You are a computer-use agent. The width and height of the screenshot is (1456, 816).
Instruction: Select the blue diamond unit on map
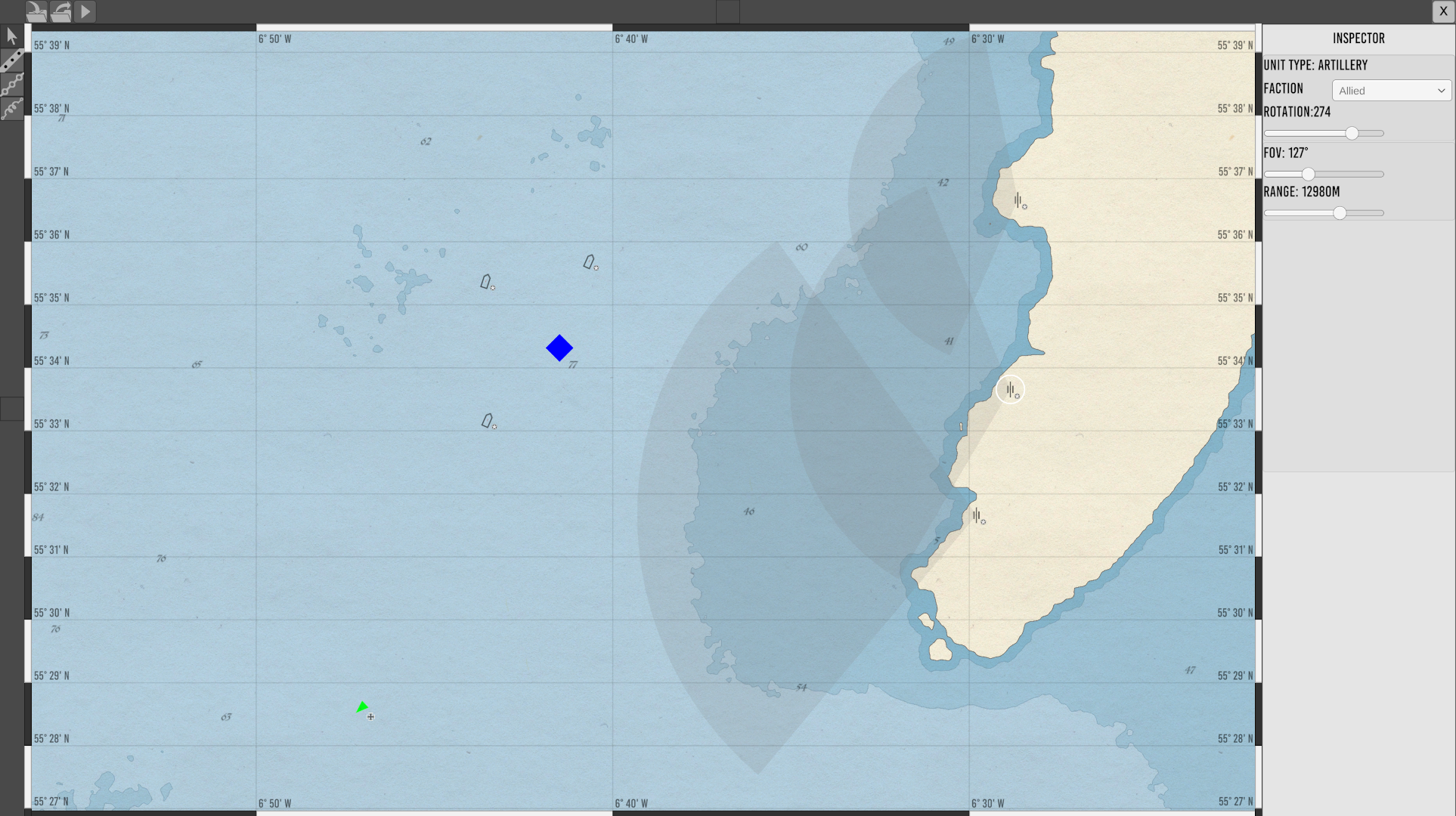(x=559, y=348)
